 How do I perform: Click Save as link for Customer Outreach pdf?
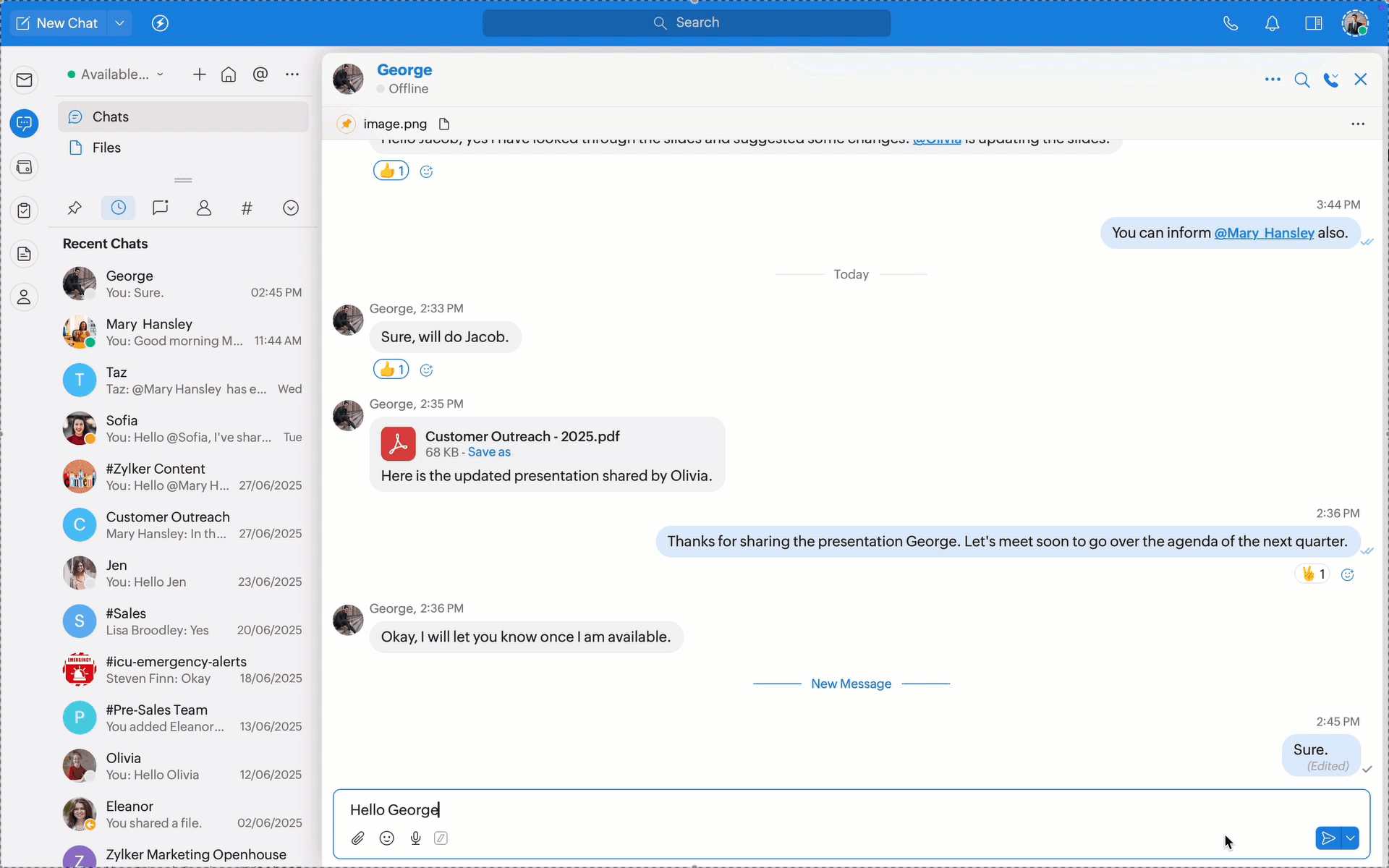[489, 452]
